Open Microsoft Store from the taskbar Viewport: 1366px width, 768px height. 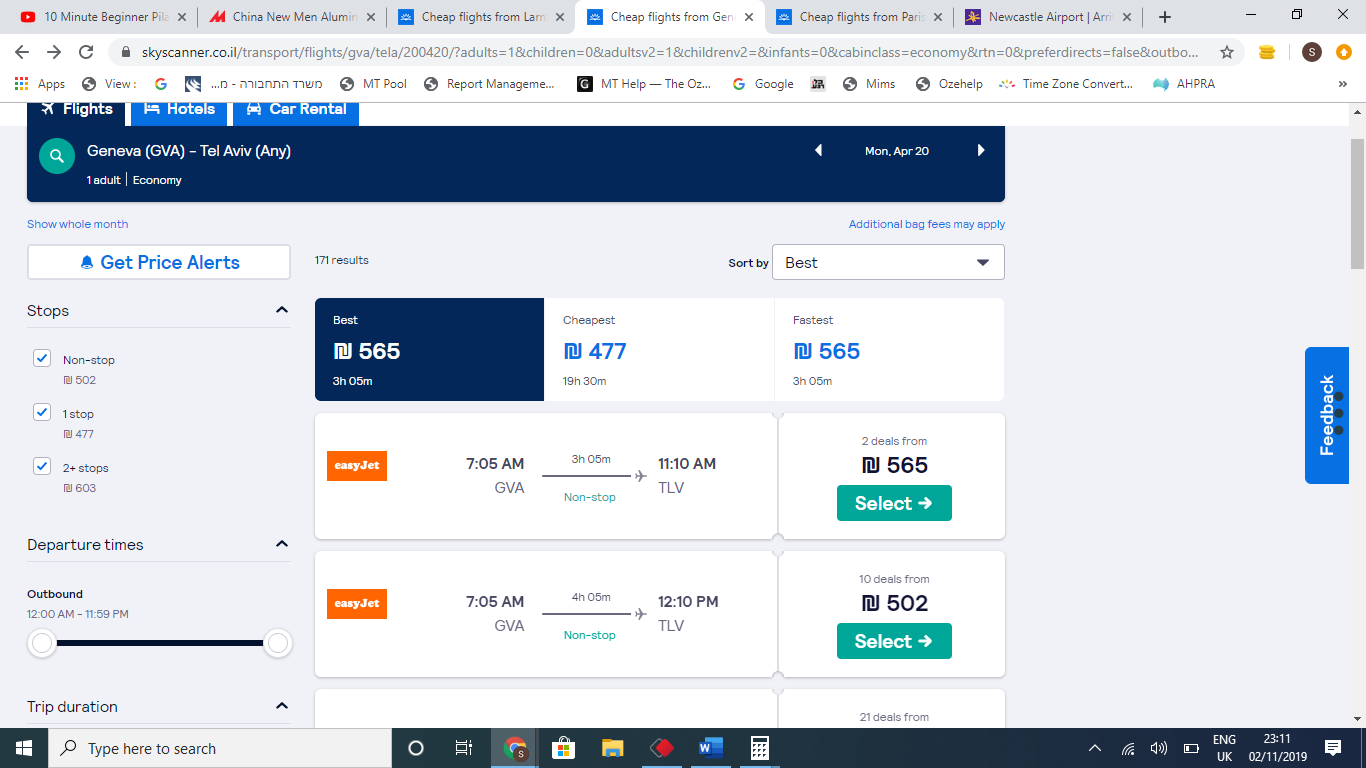coord(564,748)
